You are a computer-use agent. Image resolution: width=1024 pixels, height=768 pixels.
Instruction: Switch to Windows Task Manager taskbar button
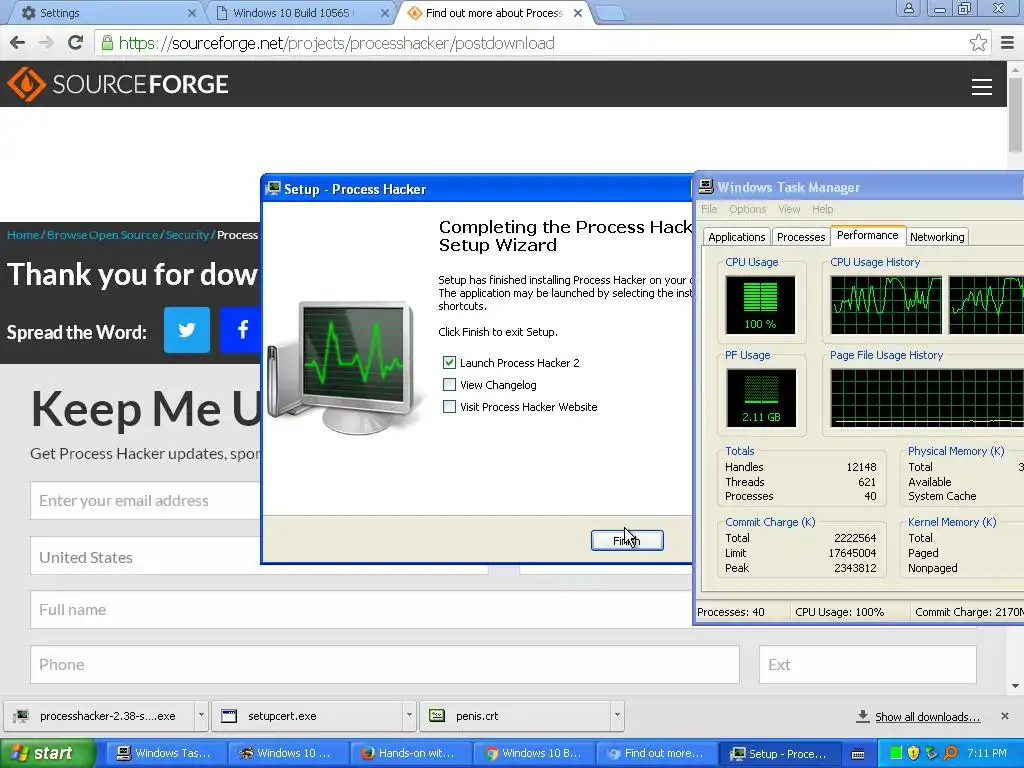pos(165,754)
